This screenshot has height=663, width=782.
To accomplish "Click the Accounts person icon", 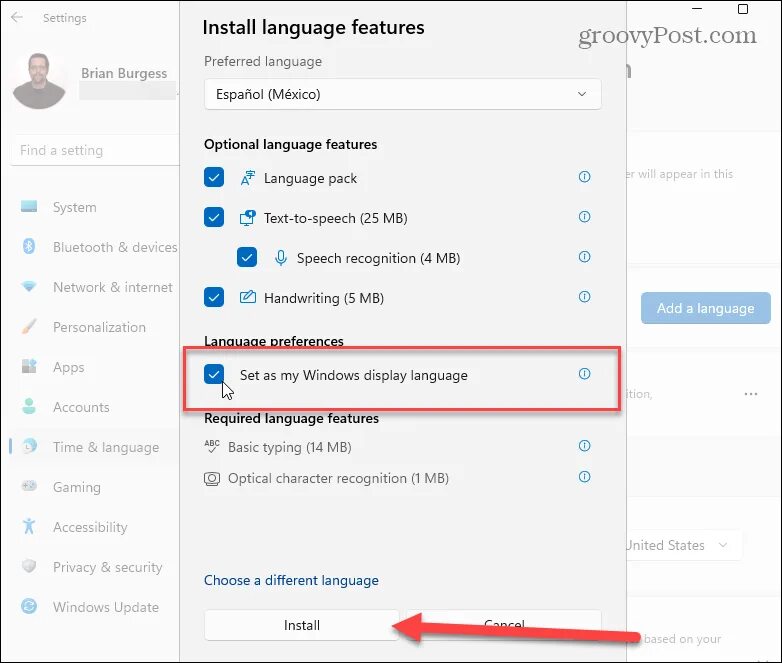I will click(x=29, y=407).
